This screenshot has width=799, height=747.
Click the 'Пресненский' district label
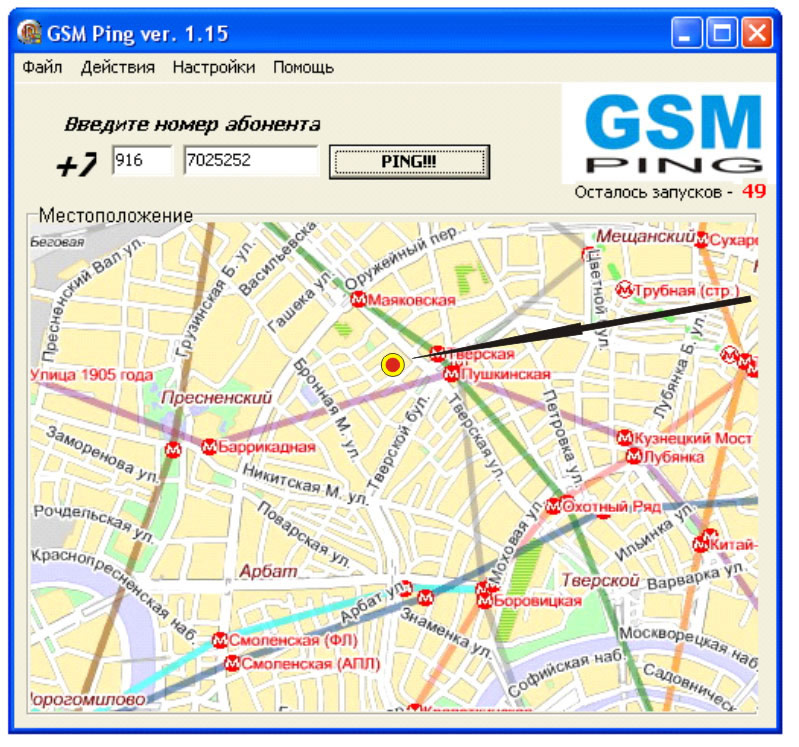click(217, 397)
